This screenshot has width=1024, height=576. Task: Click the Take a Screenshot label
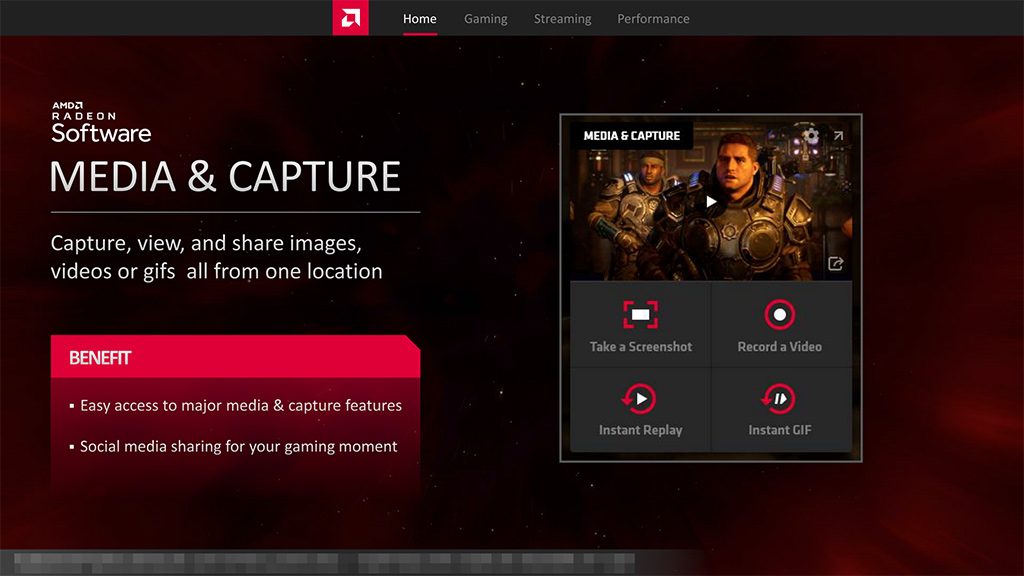641,347
